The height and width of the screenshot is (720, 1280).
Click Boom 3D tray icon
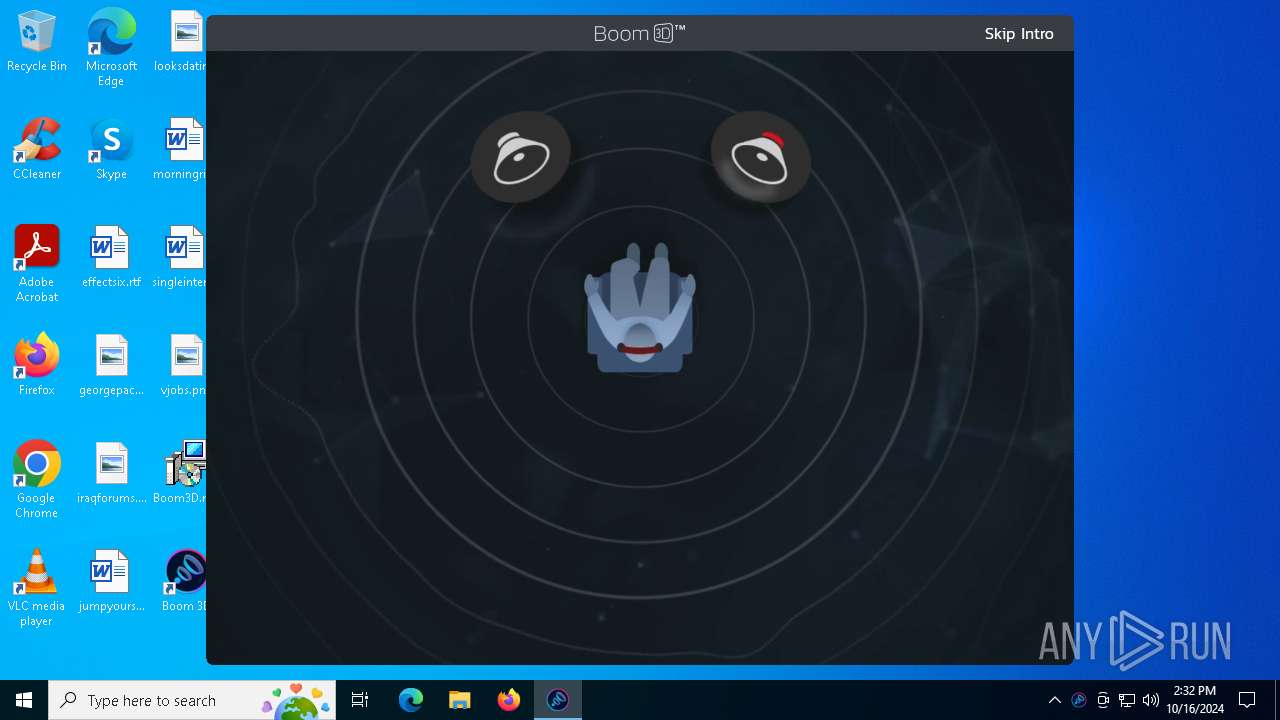click(x=1079, y=700)
